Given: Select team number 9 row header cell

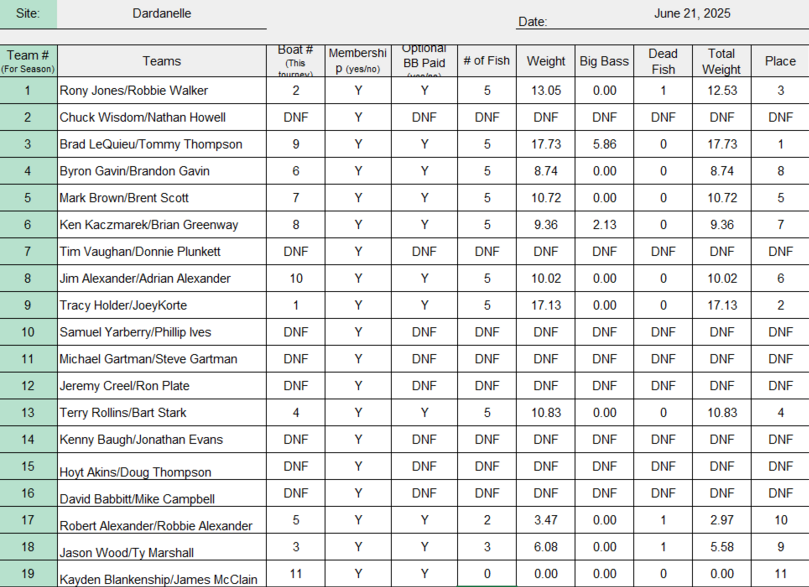Looking at the screenshot, I should 28,305.
